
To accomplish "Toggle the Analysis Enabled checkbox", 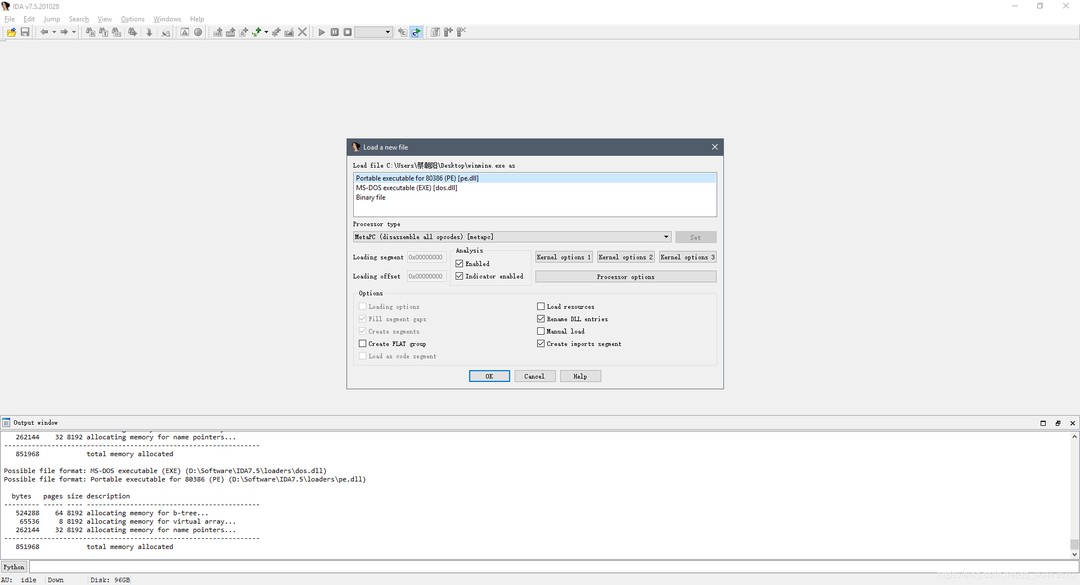I will pos(459,263).
